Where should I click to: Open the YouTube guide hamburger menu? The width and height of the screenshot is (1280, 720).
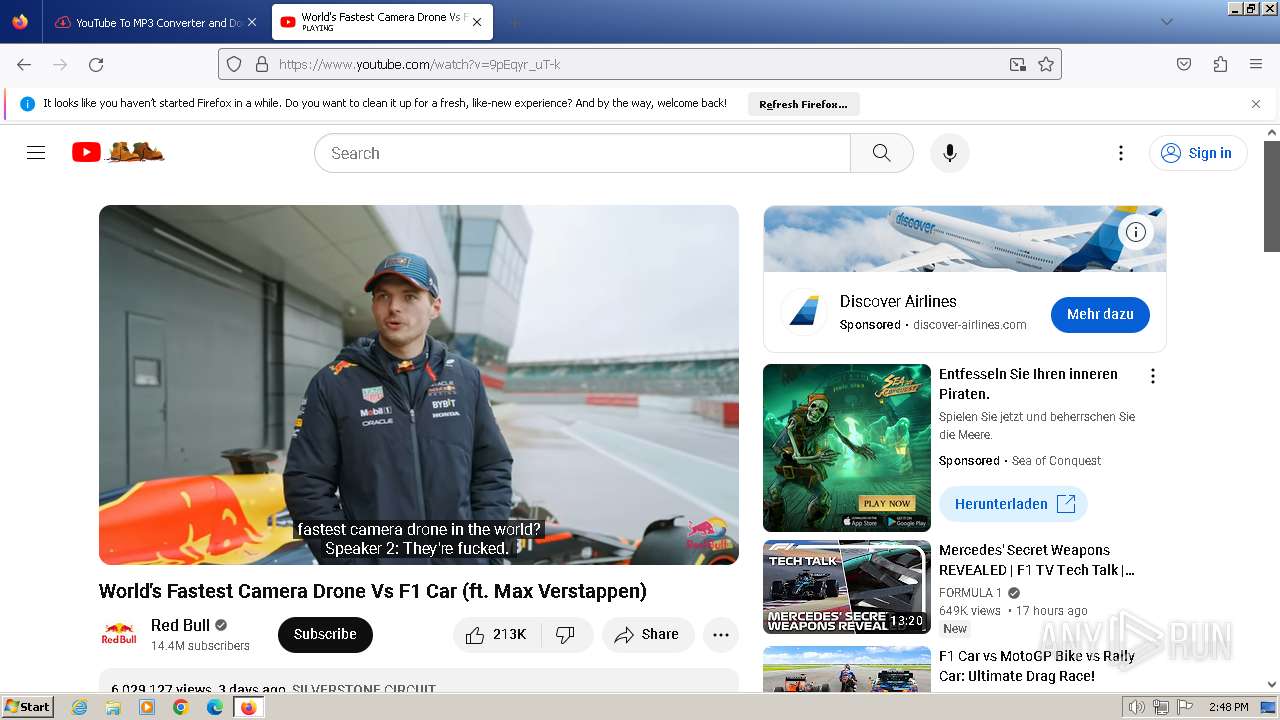click(36, 153)
